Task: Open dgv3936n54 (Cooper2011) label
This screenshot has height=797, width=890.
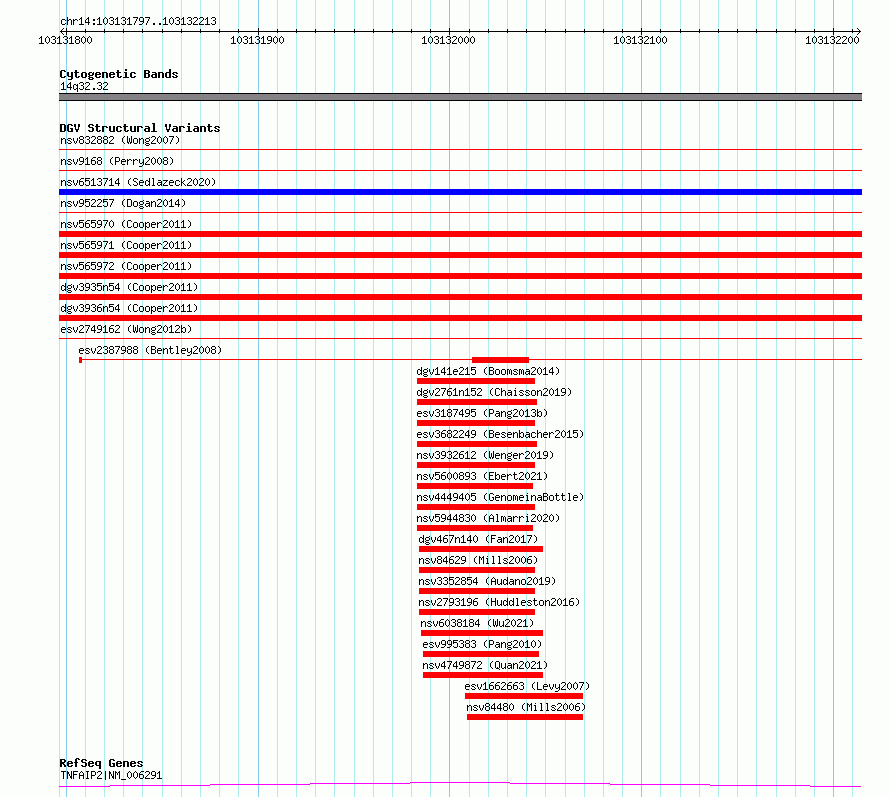Action: [x=129, y=308]
